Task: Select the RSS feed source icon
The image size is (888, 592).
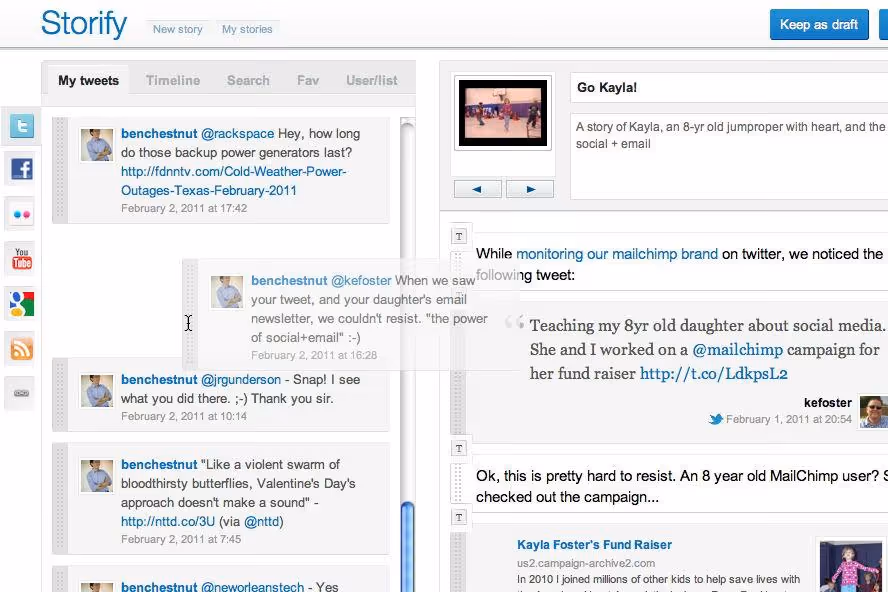Action: point(22,348)
